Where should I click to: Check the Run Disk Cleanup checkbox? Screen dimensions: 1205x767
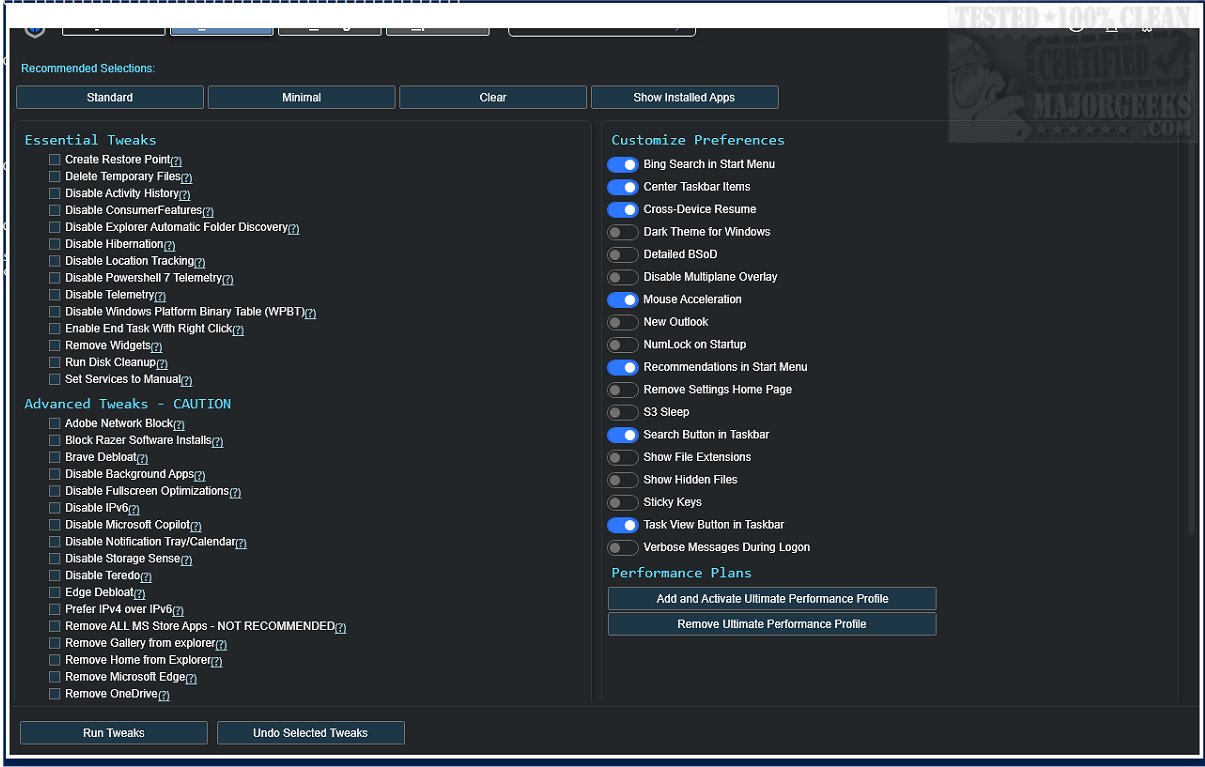coord(55,363)
